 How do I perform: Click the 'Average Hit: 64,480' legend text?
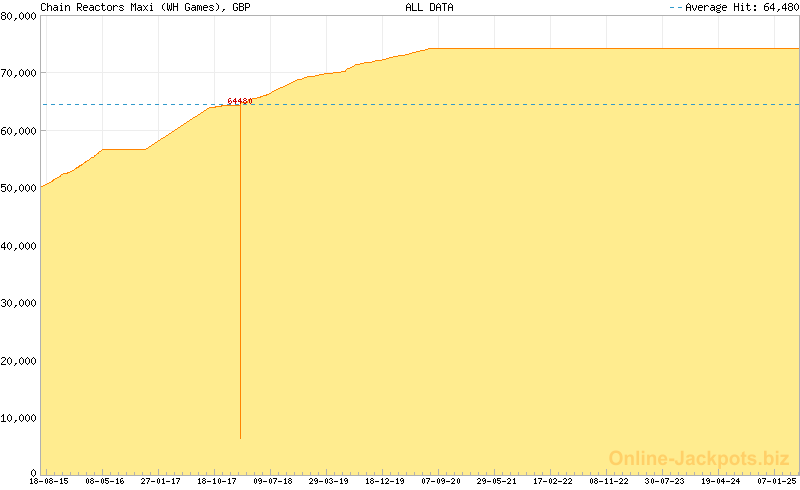pyautogui.click(x=741, y=7)
